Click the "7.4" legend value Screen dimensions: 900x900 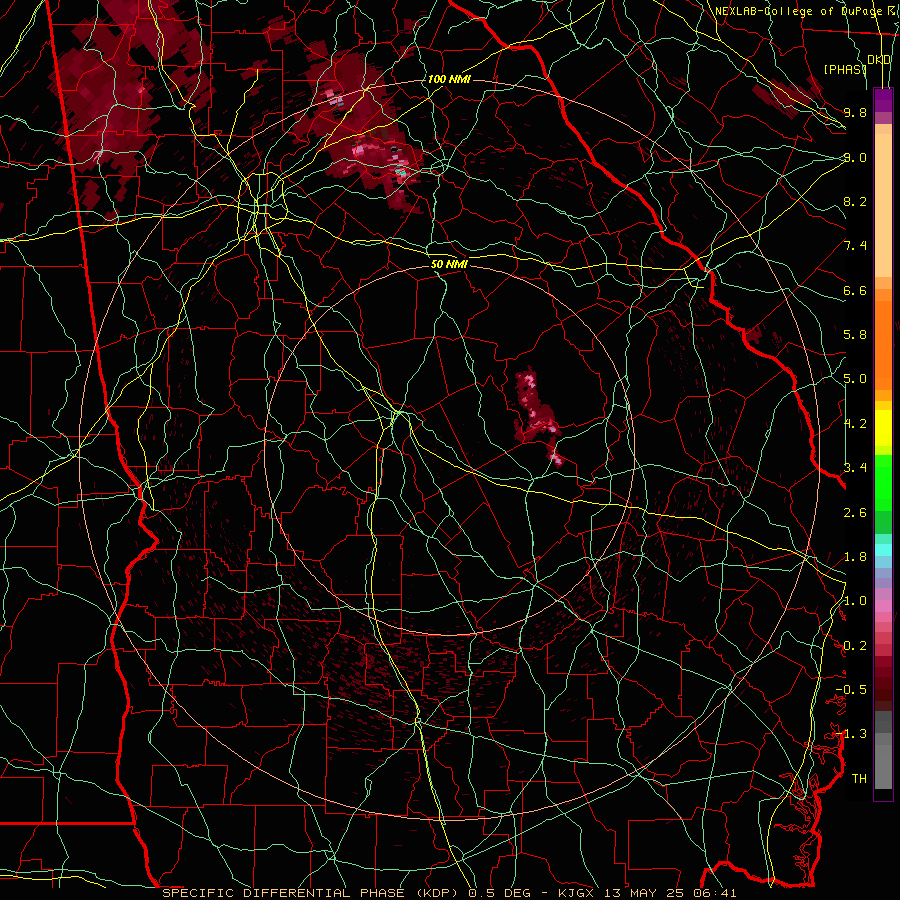pos(855,246)
